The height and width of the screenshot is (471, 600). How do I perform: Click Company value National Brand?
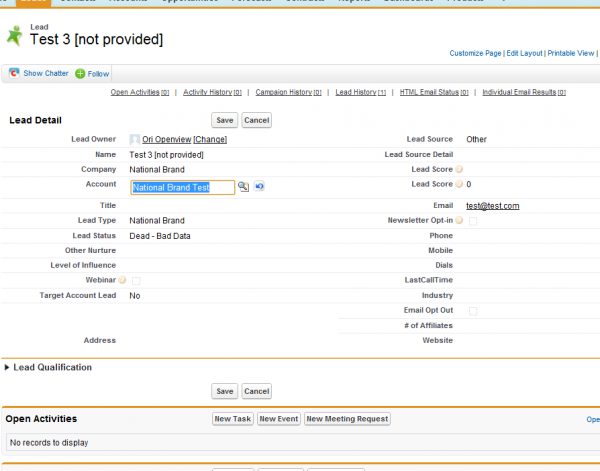point(157,169)
